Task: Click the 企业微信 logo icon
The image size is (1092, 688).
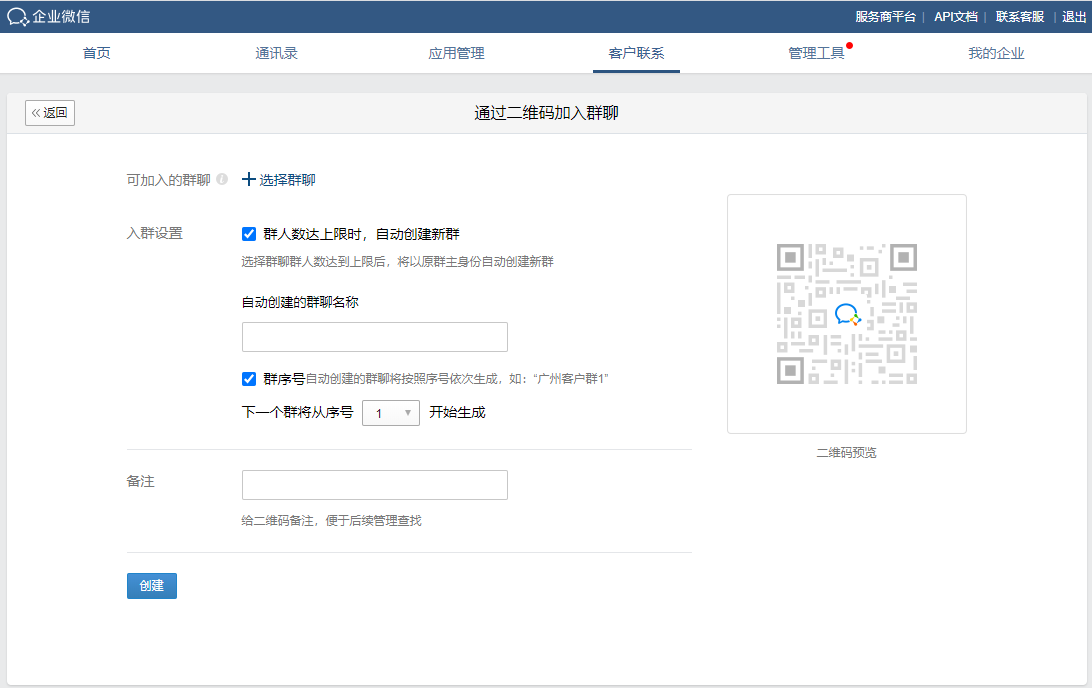Action: 18,16
